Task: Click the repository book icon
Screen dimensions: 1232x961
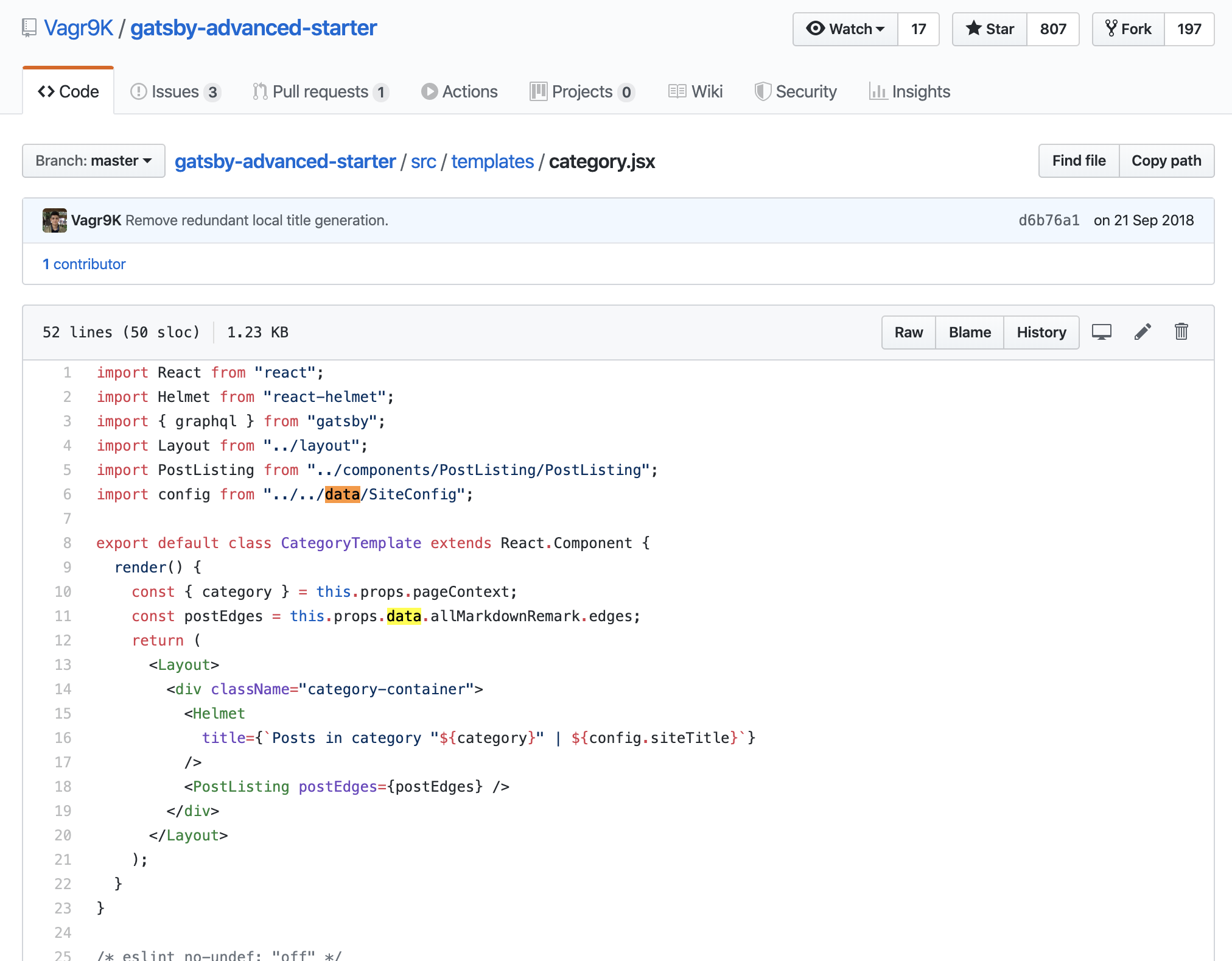Action: [x=29, y=28]
